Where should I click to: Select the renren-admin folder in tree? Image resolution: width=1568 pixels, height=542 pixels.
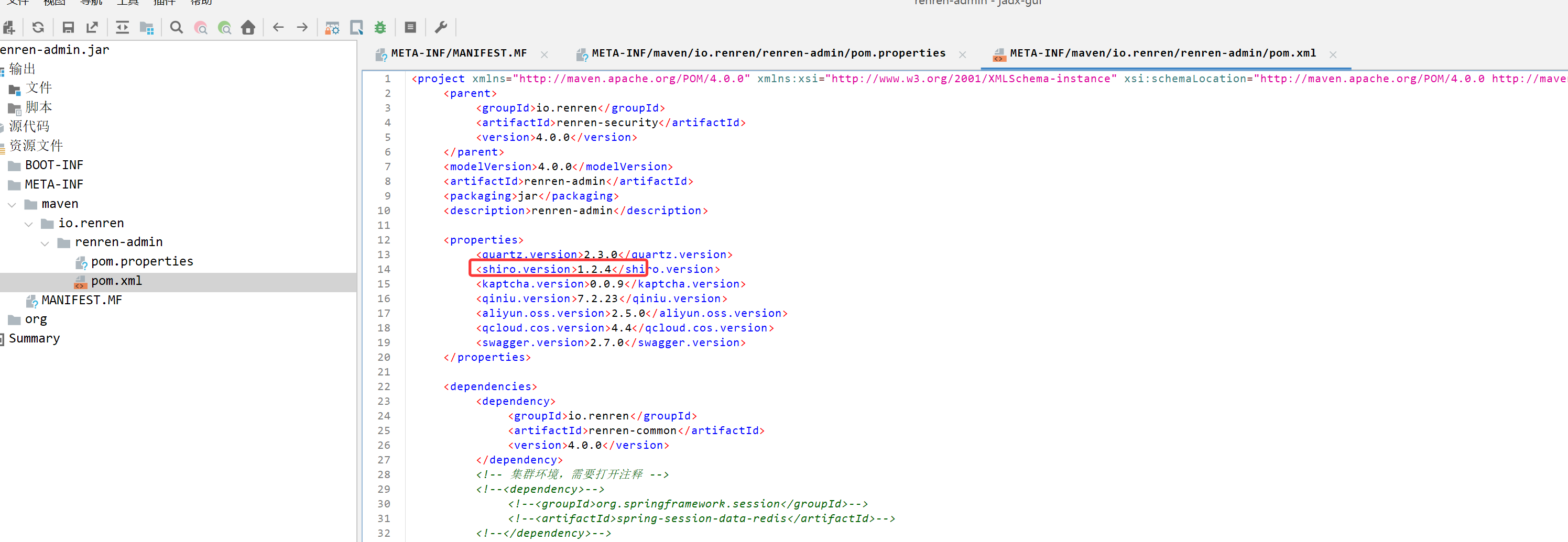point(118,242)
